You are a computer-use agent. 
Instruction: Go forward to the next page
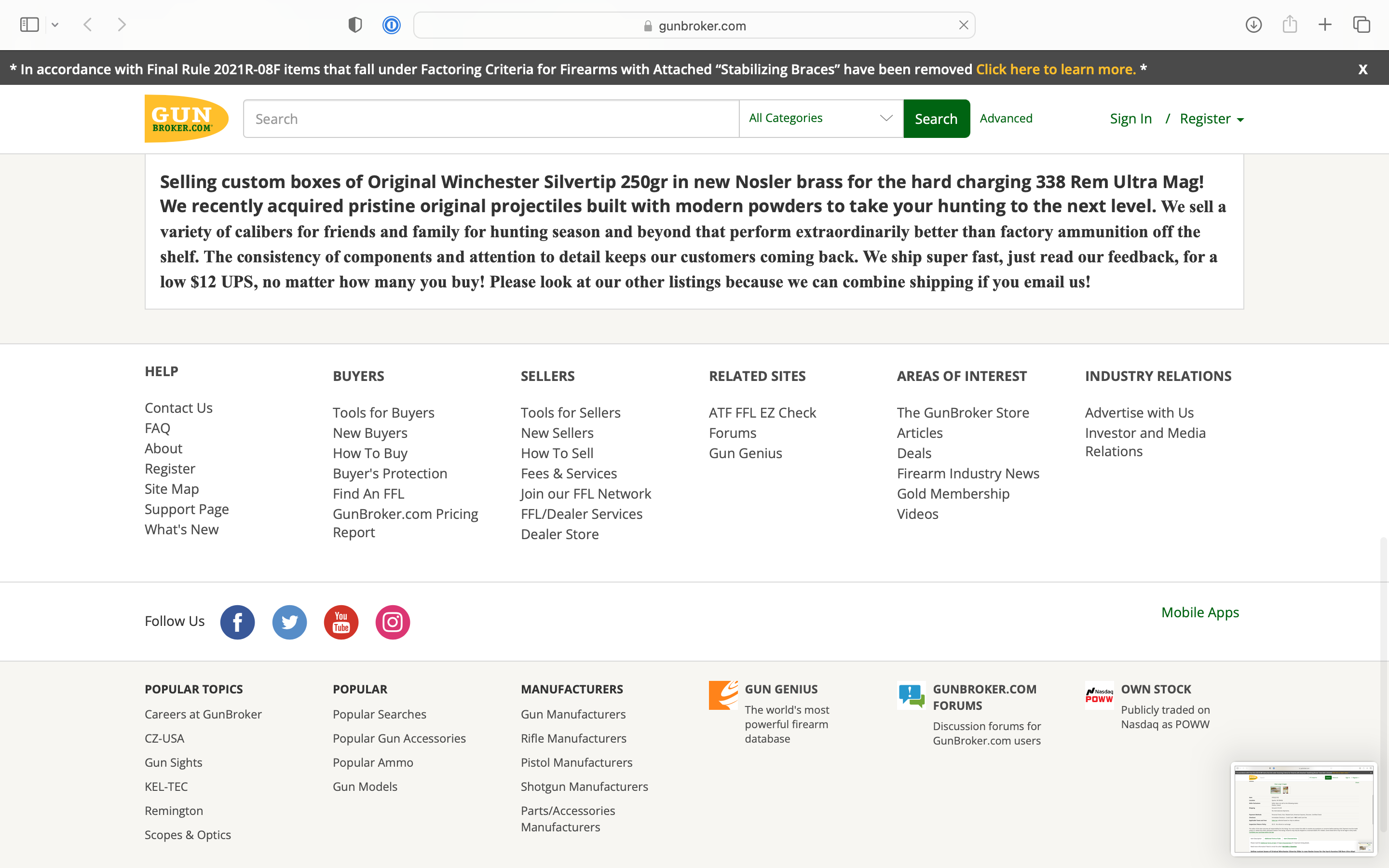click(x=122, y=25)
